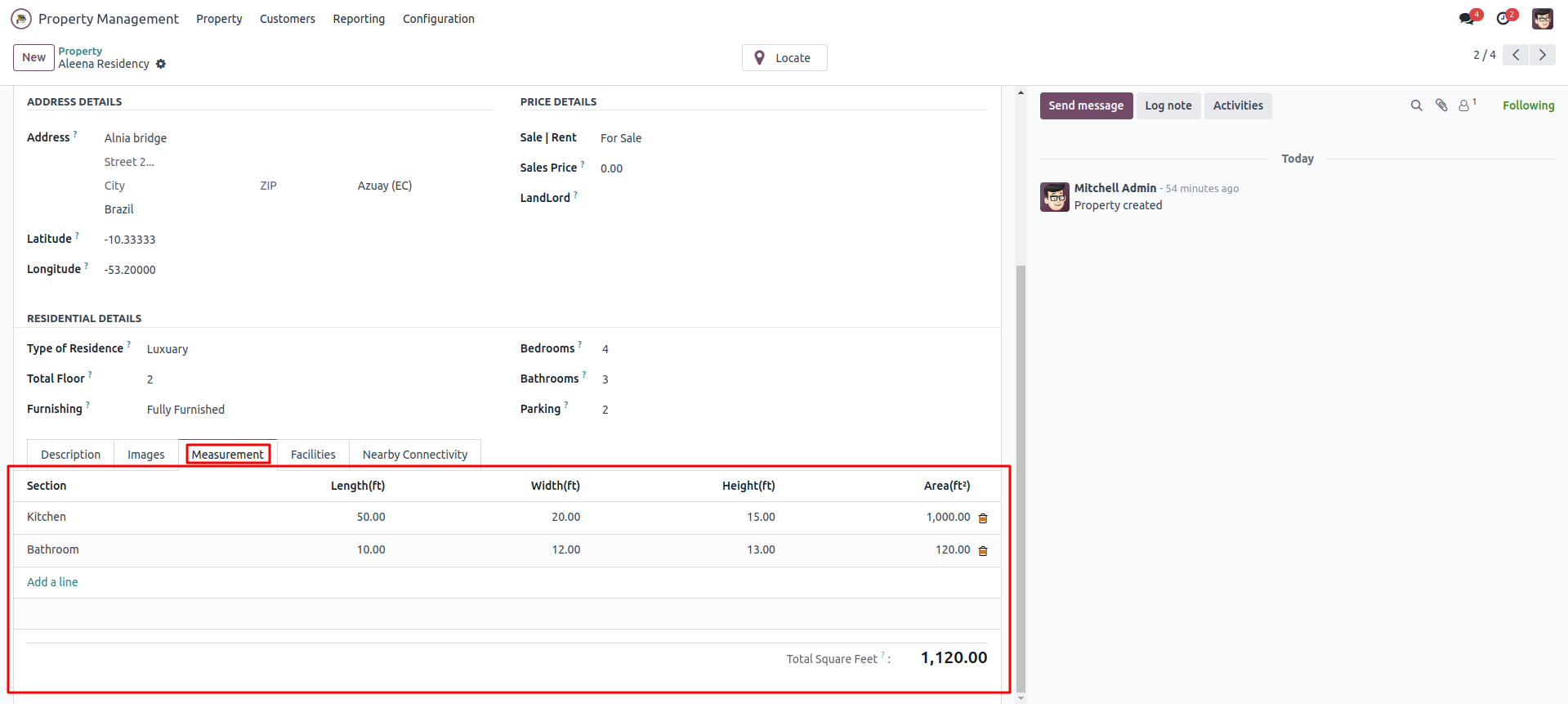Screen dimensions: 1568x704
Task: Open the messages notification icon
Action: point(1467,18)
